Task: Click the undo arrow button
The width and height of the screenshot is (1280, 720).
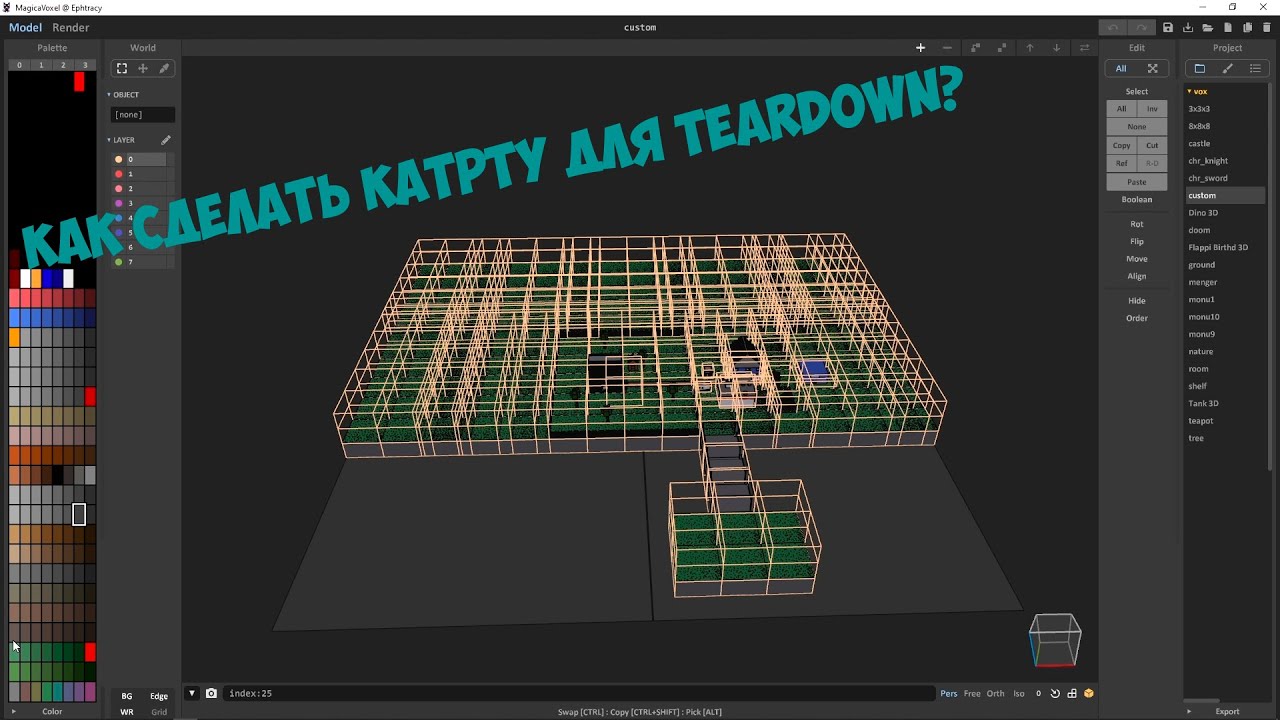Action: [x=1112, y=28]
